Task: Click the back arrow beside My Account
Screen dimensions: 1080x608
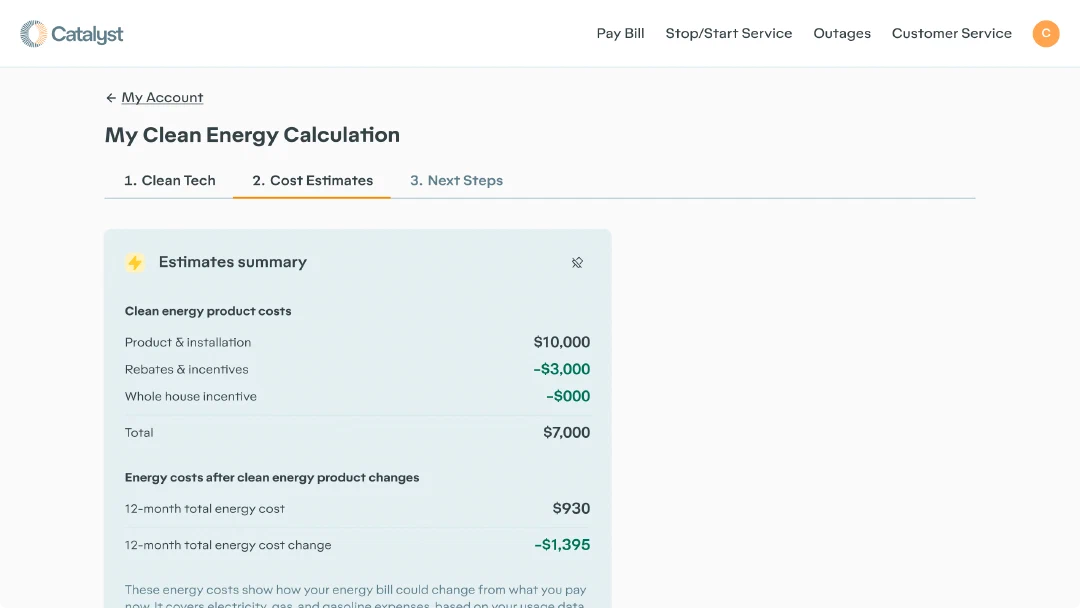Action: coord(111,98)
